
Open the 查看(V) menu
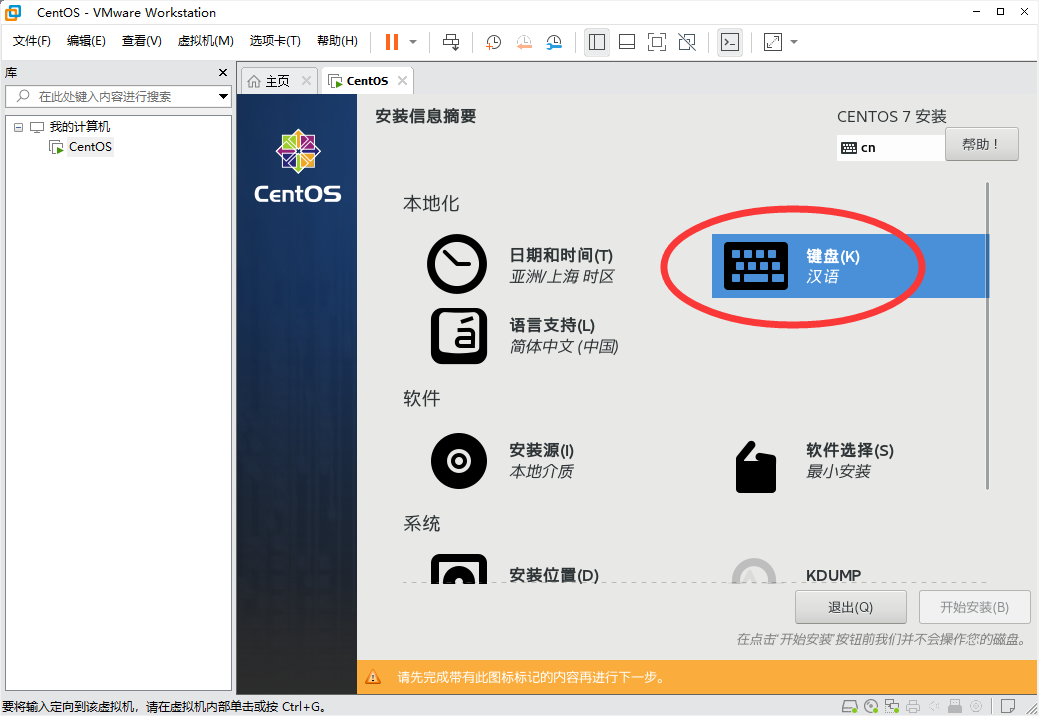[142, 41]
